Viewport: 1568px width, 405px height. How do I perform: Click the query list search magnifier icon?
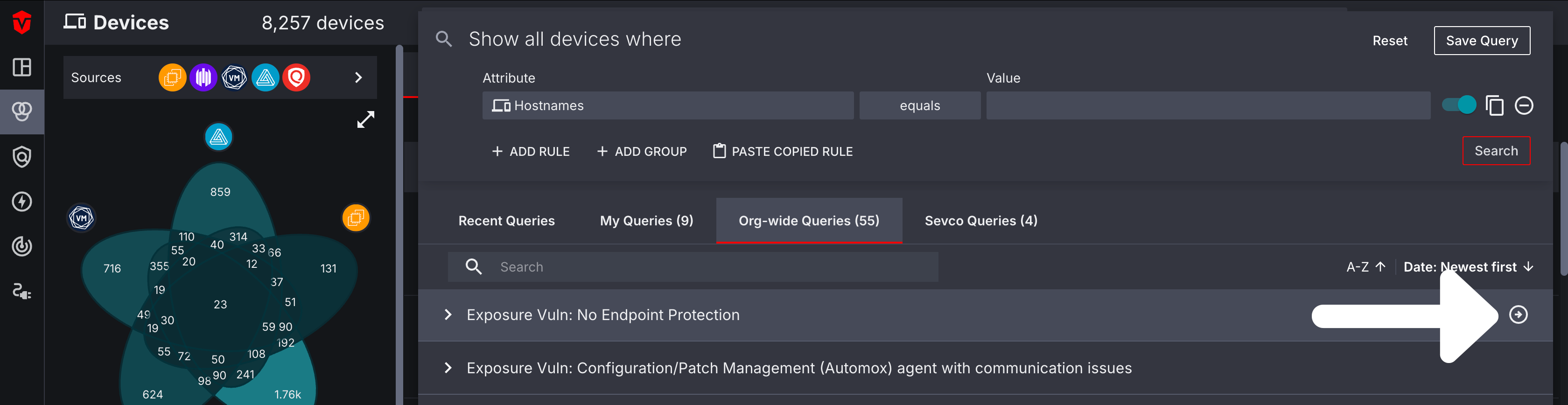pyautogui.click(x=474, y=267)
